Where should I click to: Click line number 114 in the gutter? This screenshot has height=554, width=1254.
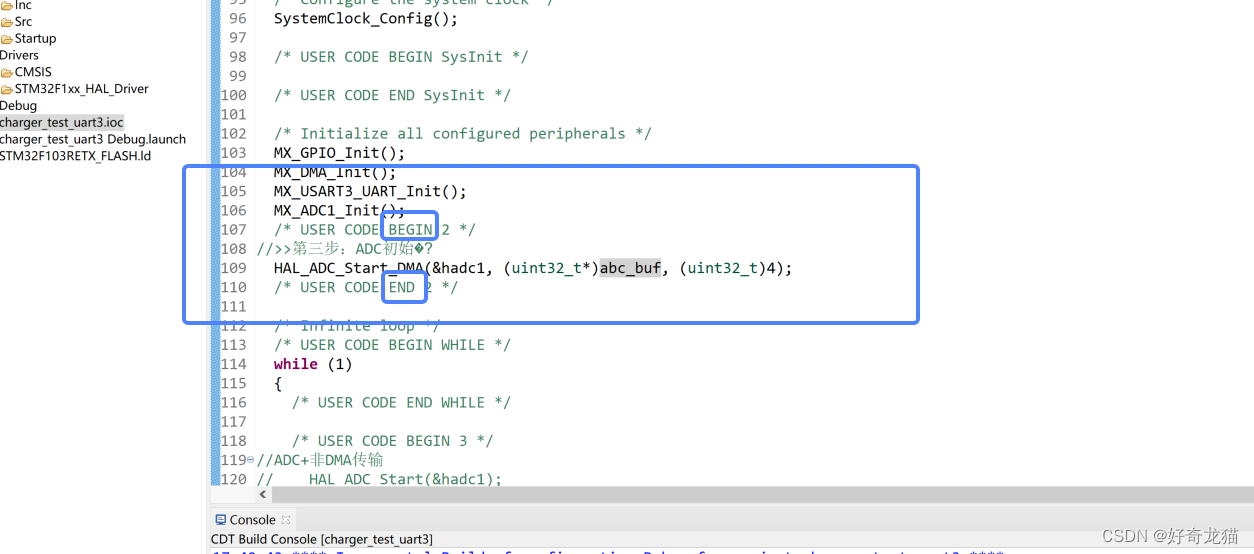233,364
